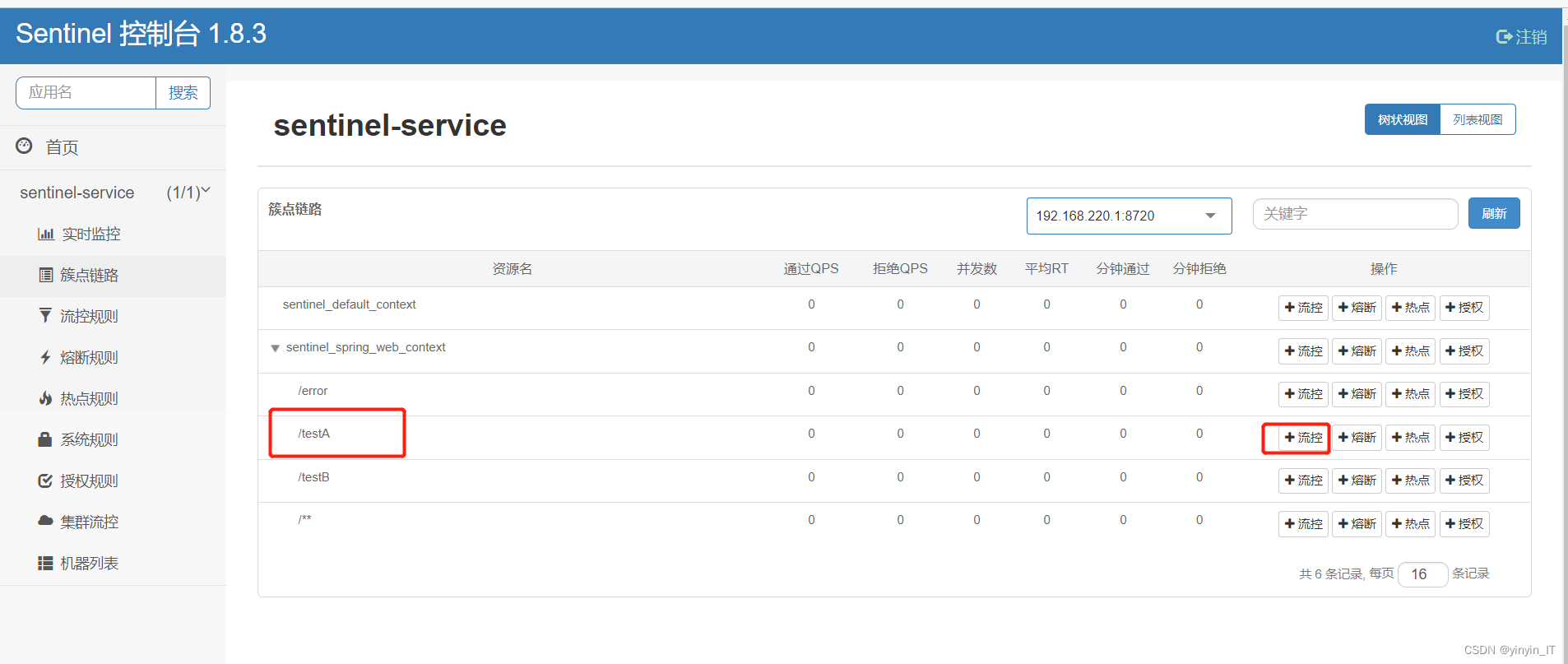Click the page size field showing 16
Image resolution: width=1568 pixels, height=664 pixels.
(x=1422, y=574)
